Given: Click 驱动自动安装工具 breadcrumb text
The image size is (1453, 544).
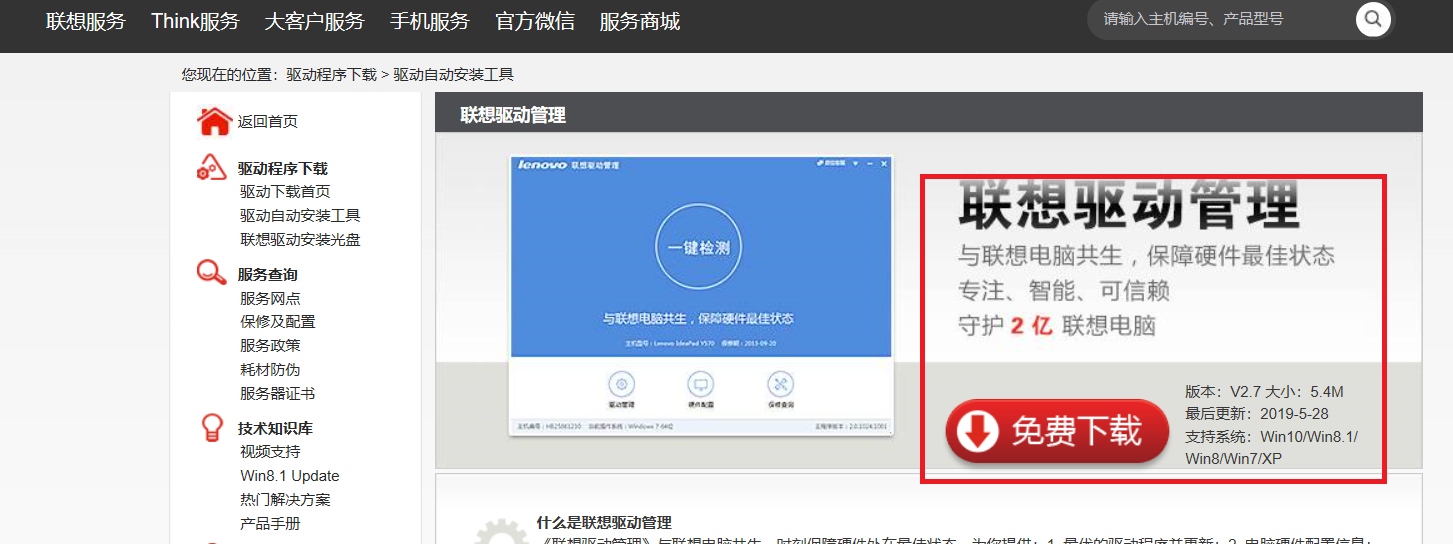Looking at the screenshot, I should click(x=454, y=74).
